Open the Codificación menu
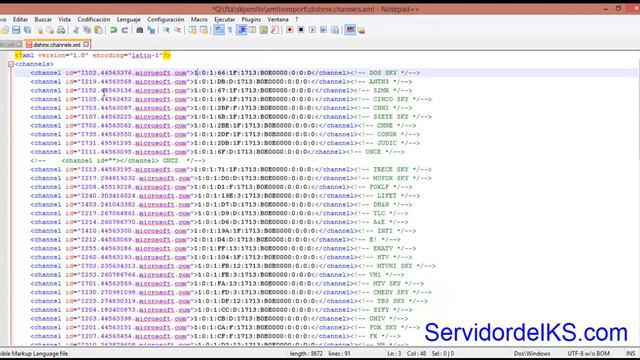 93,20
